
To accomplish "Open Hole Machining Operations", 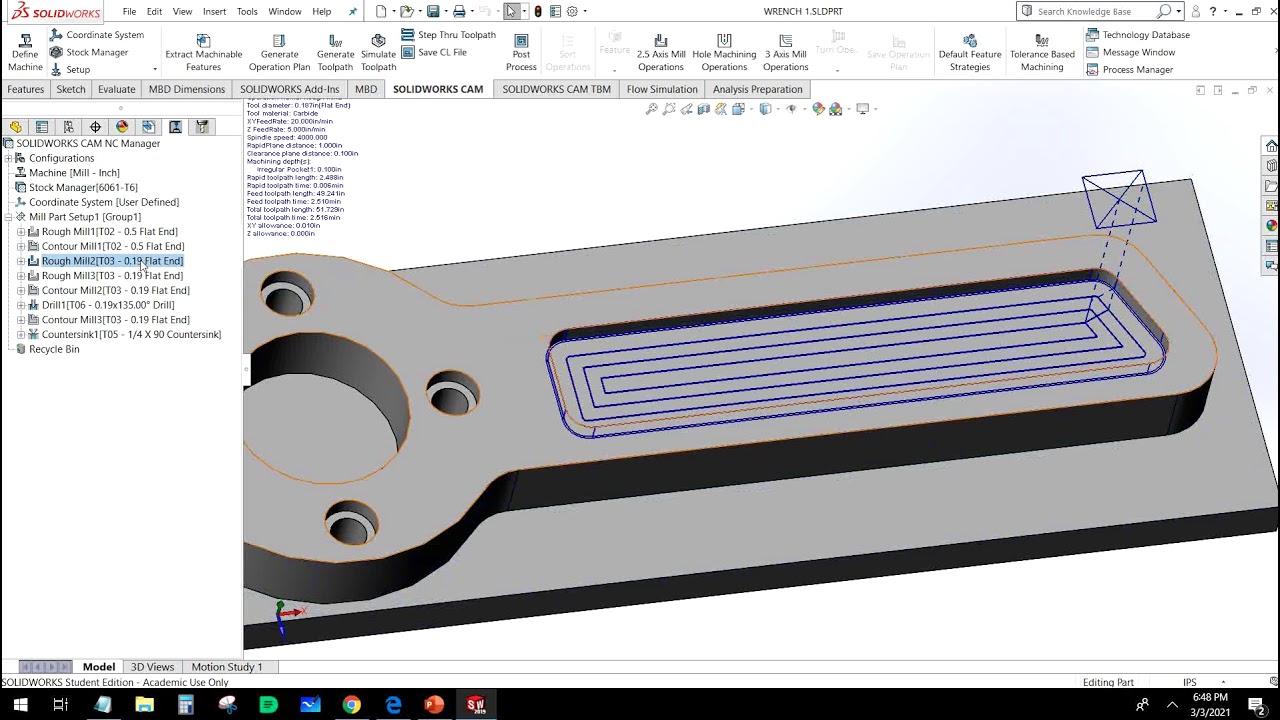I will pyautogui.click(x=724, y=52).
